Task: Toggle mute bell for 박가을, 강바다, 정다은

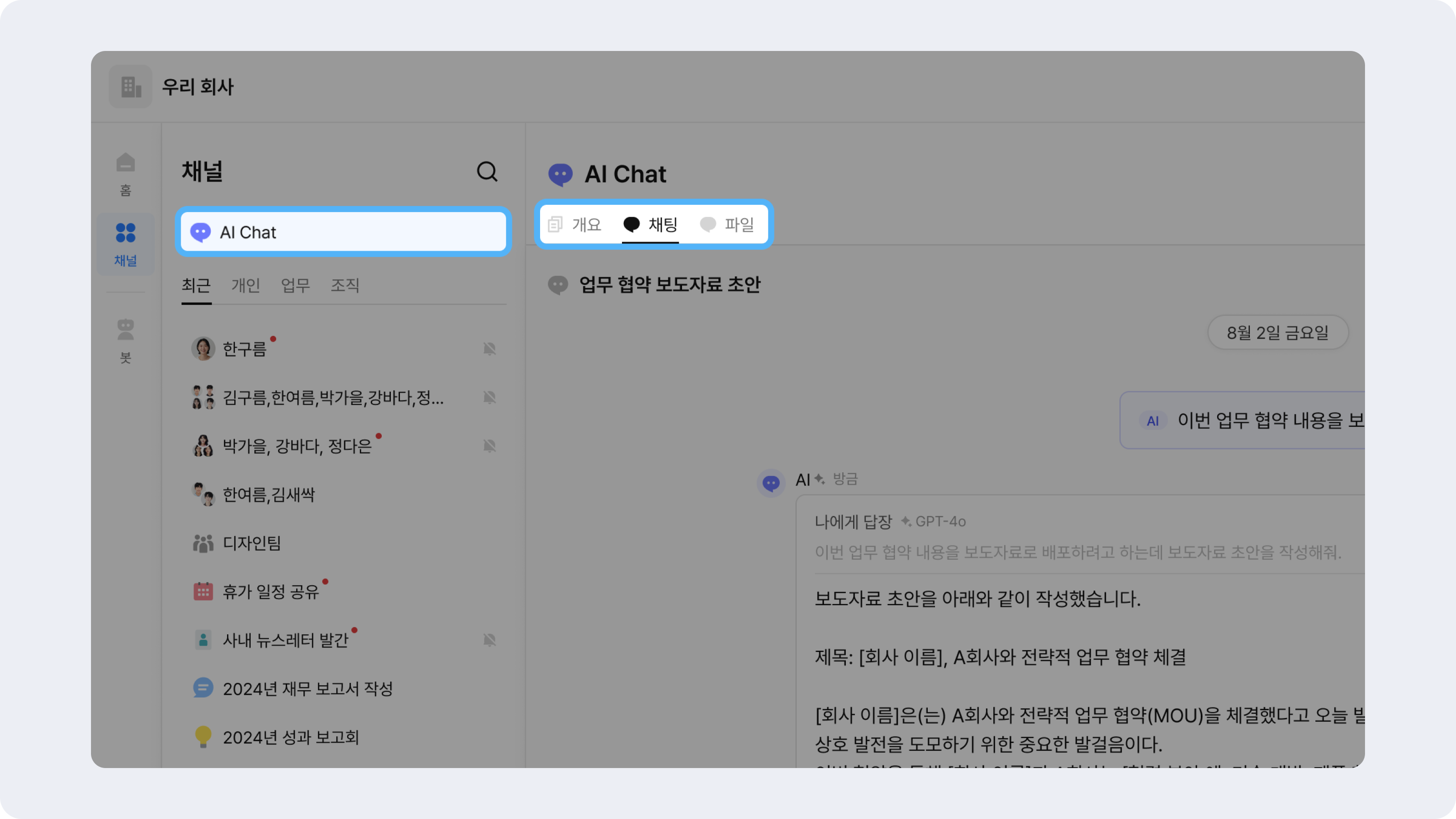Action: pos(490,446)
